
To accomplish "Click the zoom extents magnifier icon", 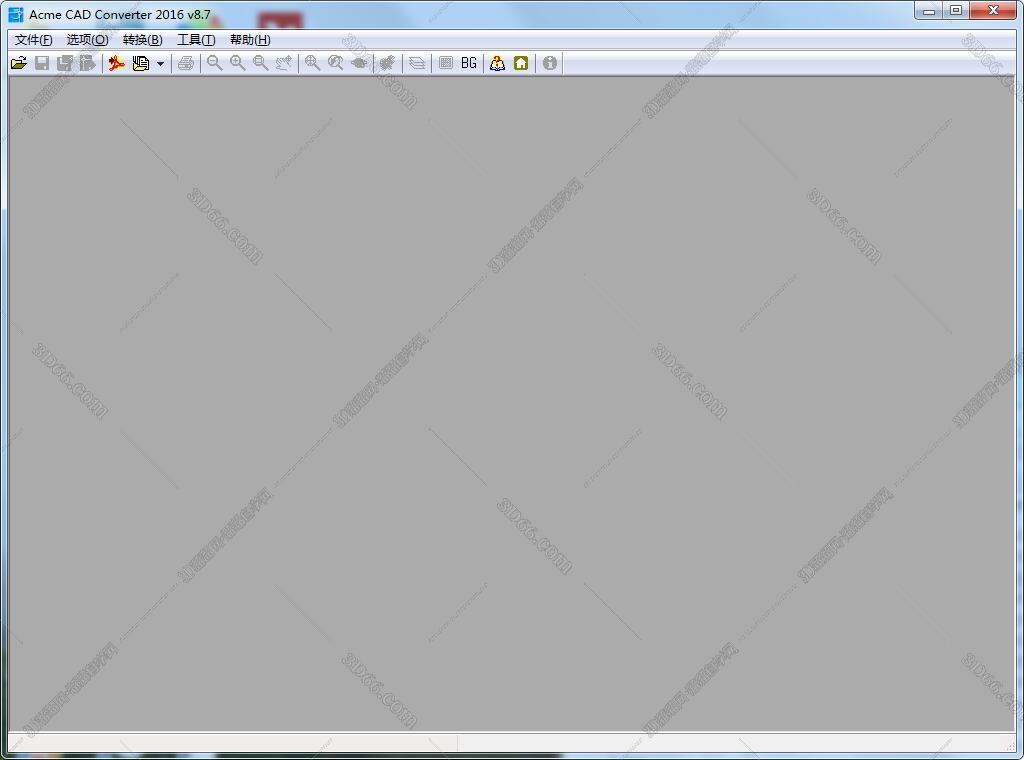I will point(312,63).
